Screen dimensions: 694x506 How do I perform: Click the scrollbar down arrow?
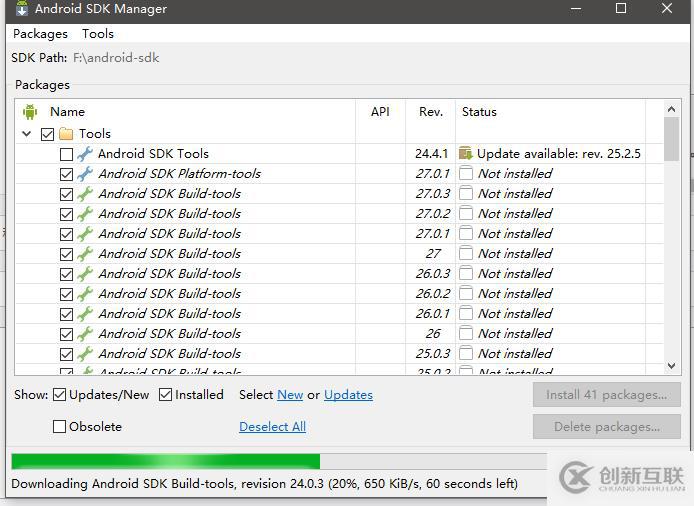click(x=671, y=366)
